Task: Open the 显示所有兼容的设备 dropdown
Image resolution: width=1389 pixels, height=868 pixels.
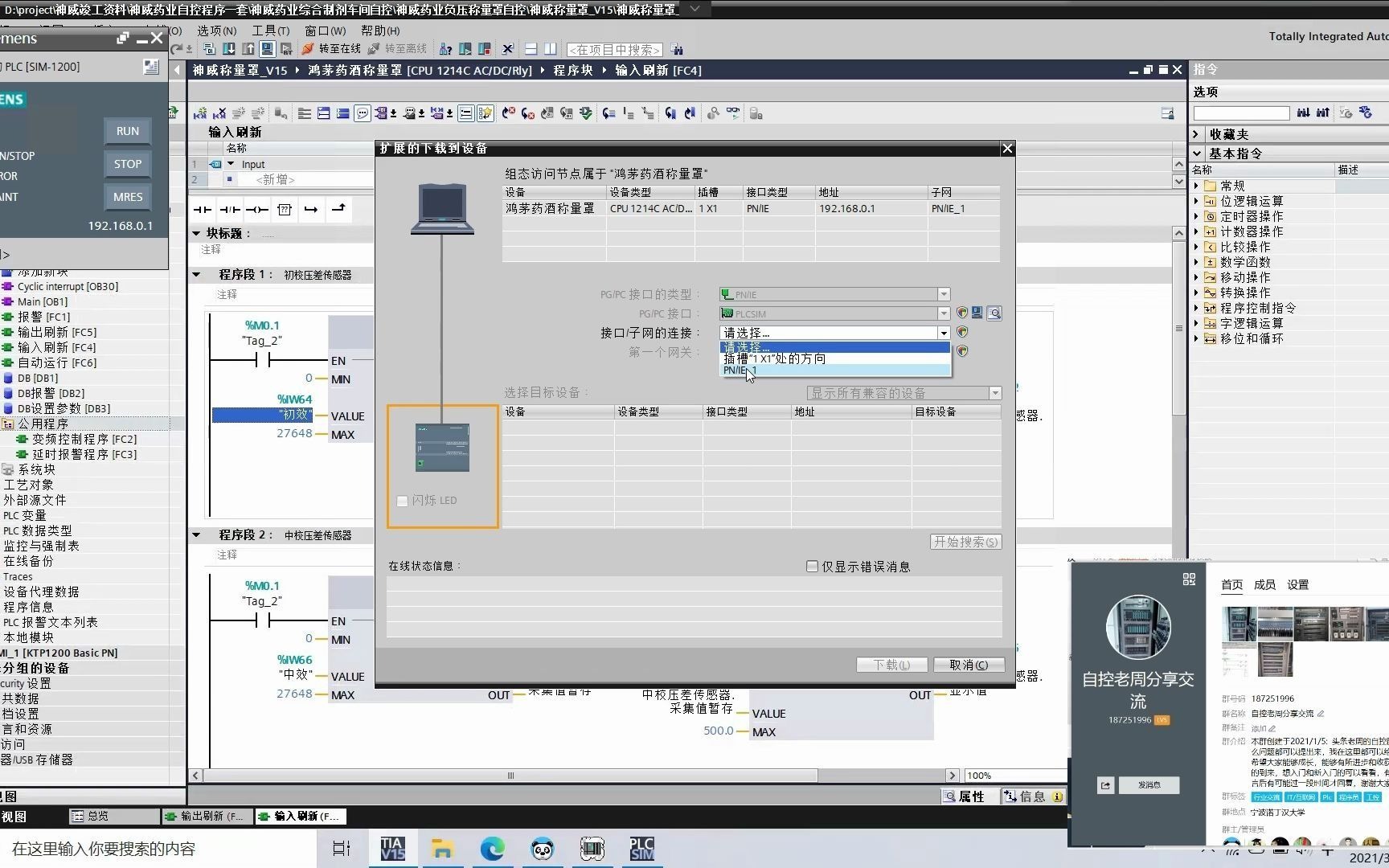Action: 995,393
